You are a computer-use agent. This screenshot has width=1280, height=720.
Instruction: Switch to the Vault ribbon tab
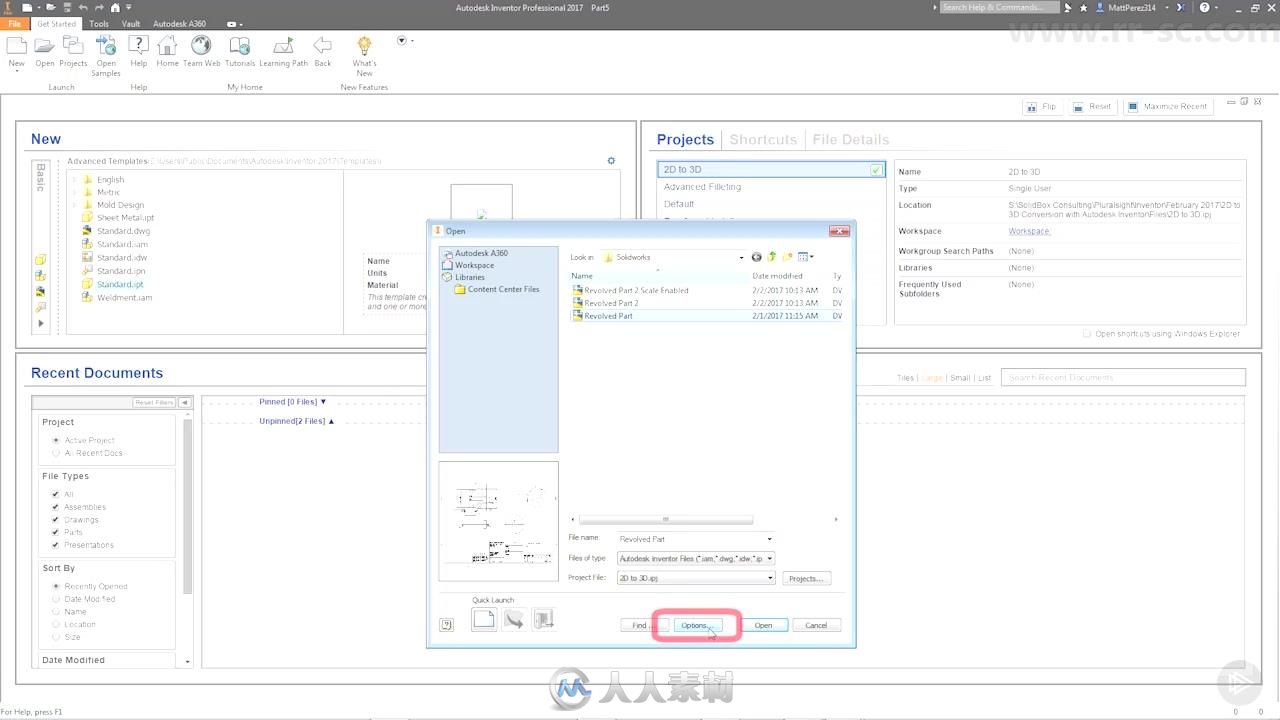click(131, 23)
